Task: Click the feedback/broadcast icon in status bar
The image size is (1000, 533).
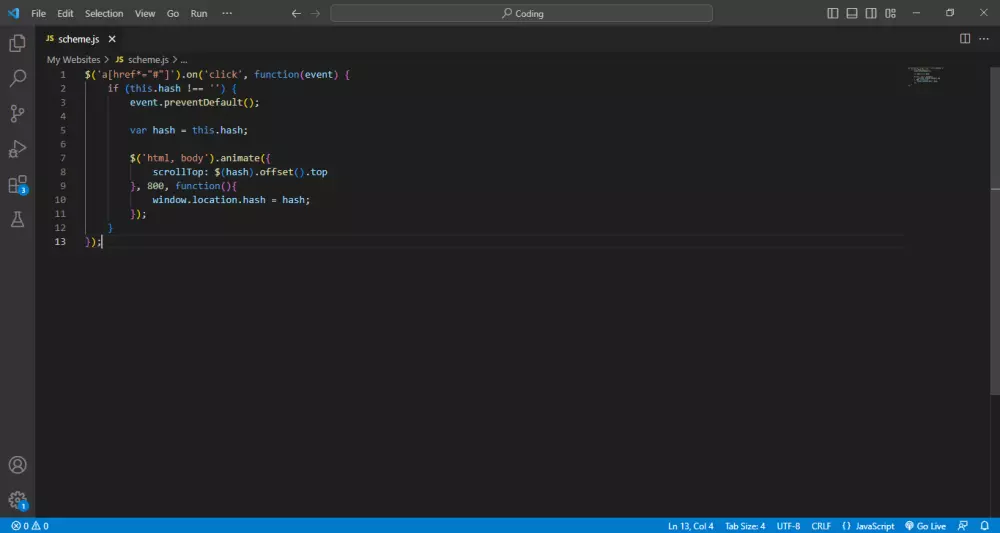Action: (x=963, y=526)
